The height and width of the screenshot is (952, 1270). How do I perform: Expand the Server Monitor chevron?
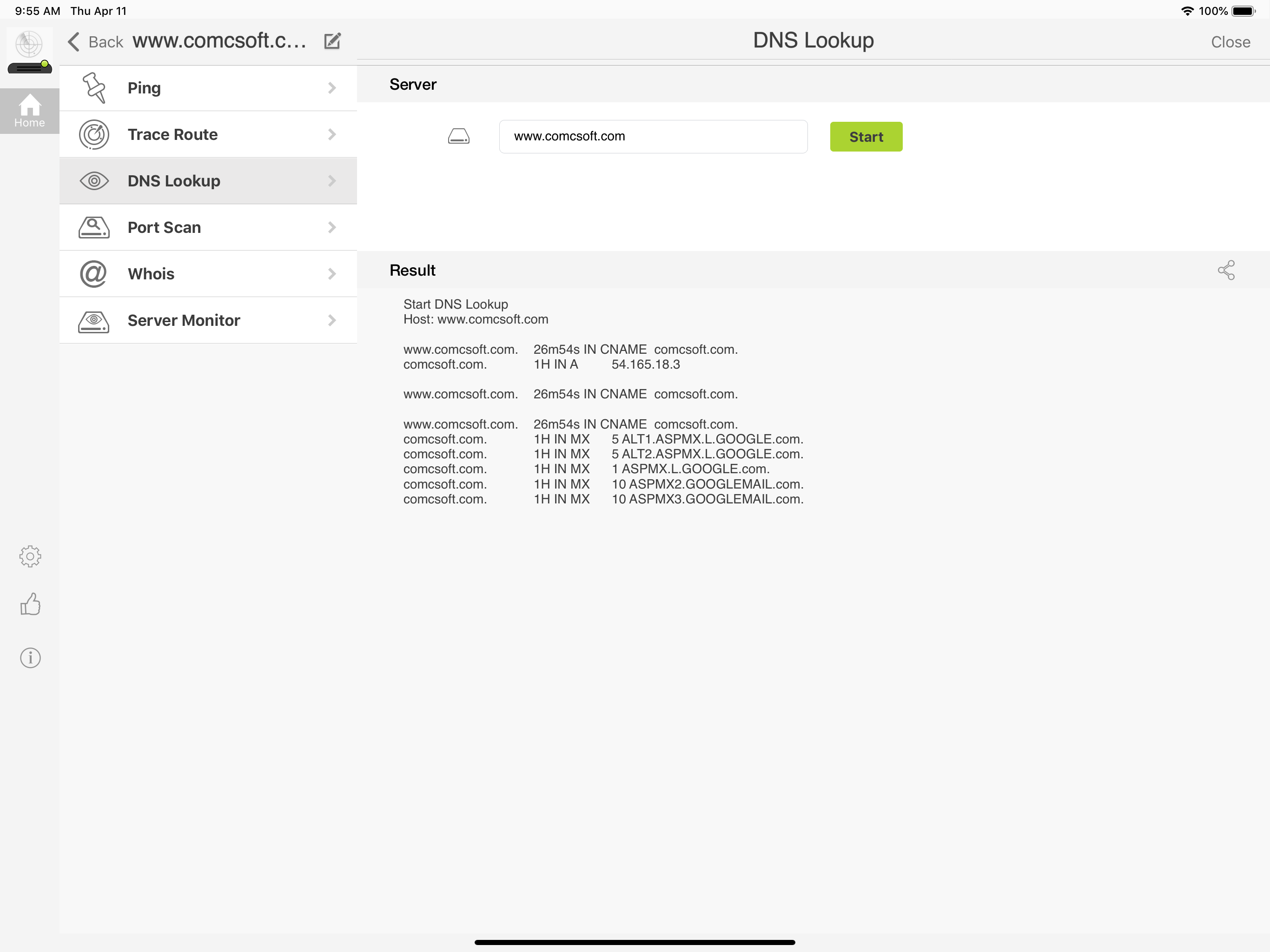pos(332,320)
